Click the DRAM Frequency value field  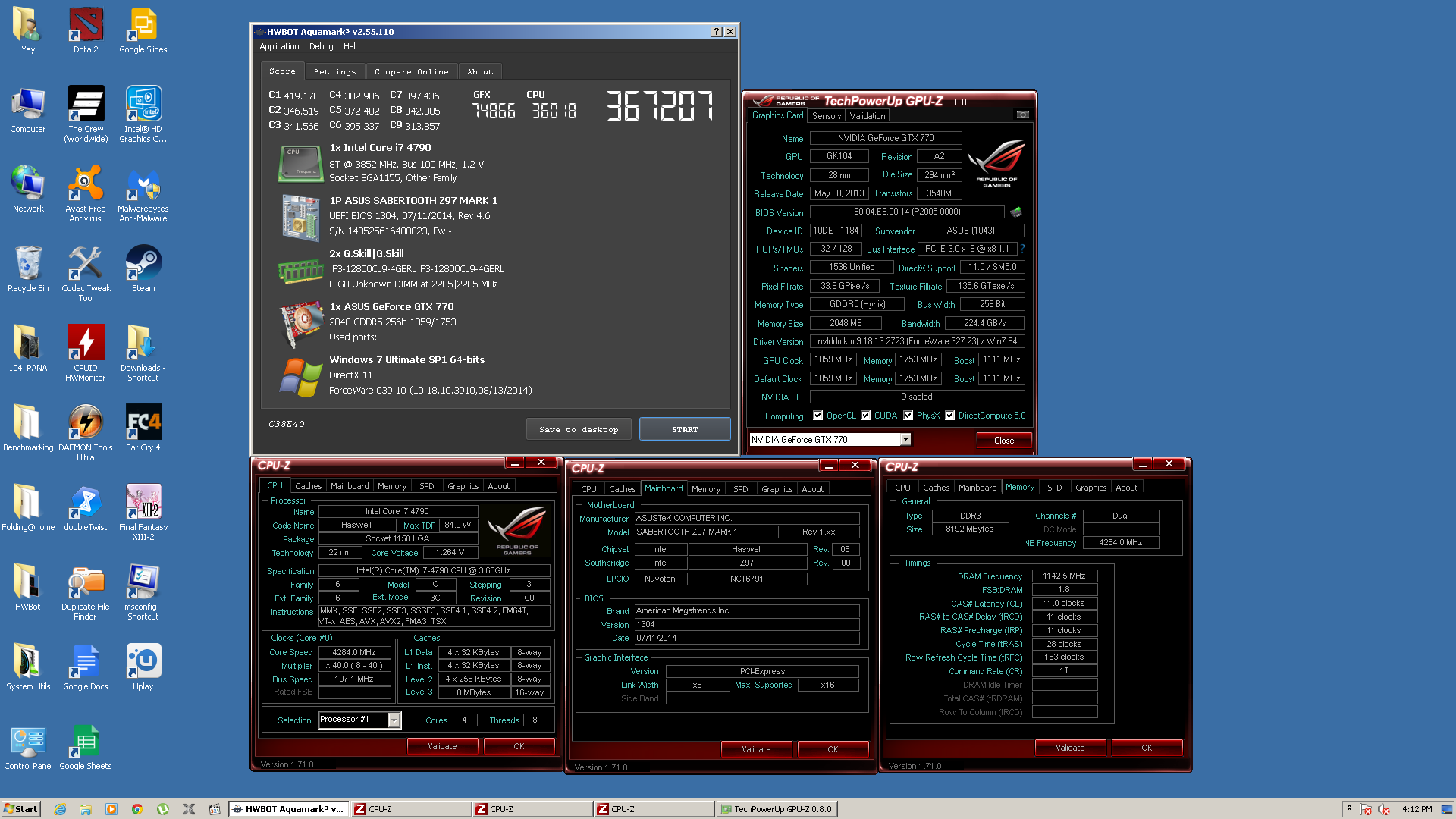1064,576
